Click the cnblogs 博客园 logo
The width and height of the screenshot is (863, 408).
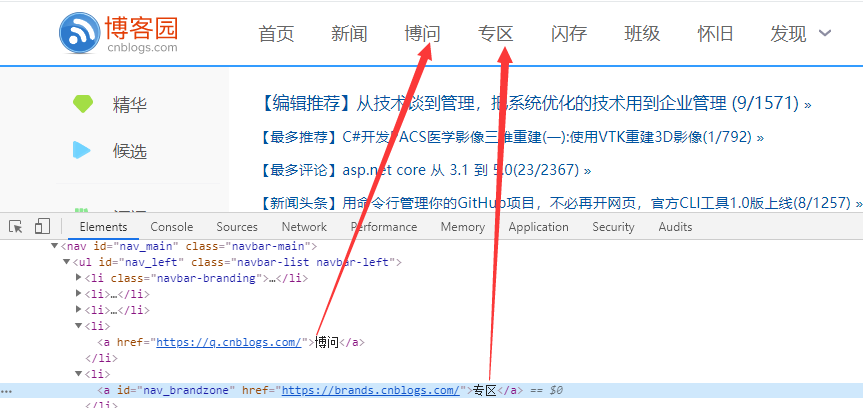pos(118,32)
